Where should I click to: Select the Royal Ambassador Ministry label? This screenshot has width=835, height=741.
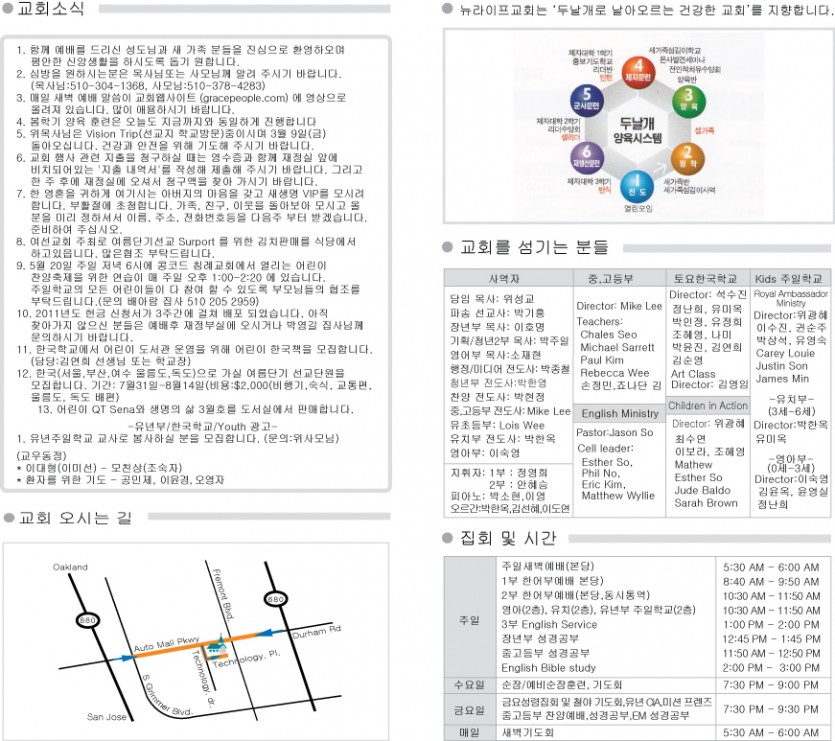(x=791, y=298)
